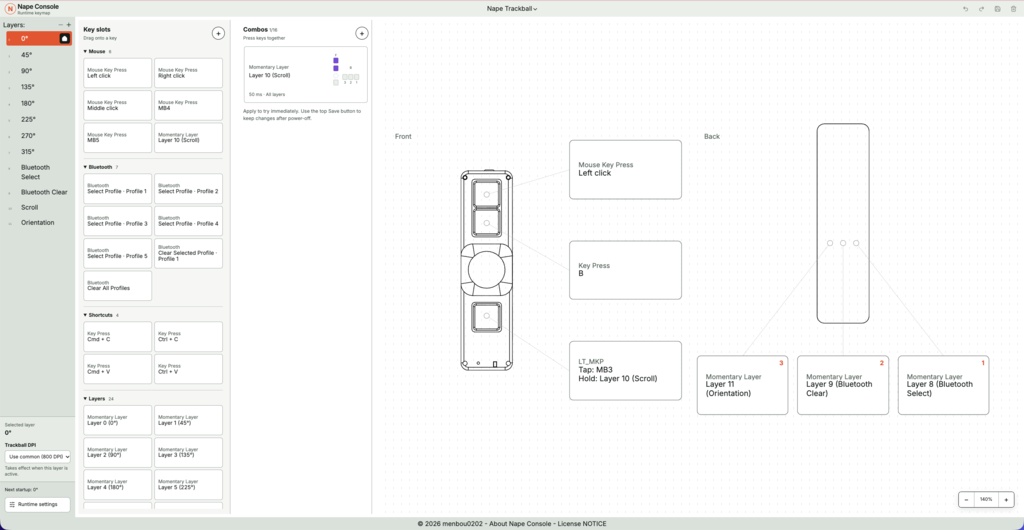Click the trash icon in top toolbar
The width and height of the screenshot is (1024, 530).
point(1014,8)
